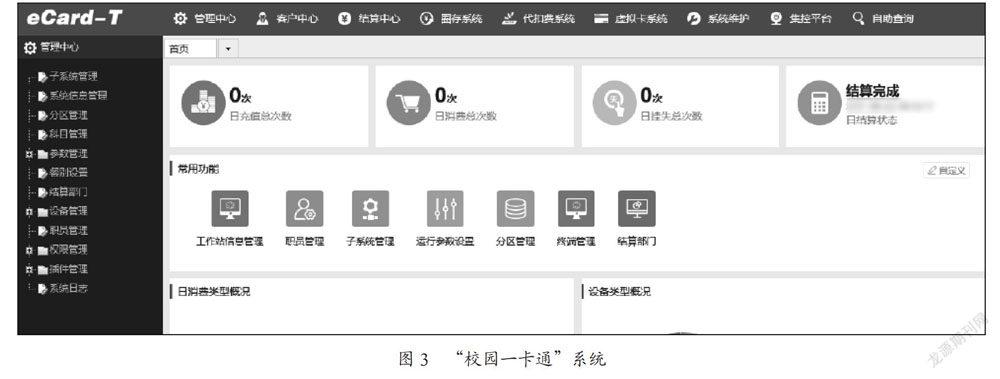Open the 客户中心 top menu

pos(287,19)
